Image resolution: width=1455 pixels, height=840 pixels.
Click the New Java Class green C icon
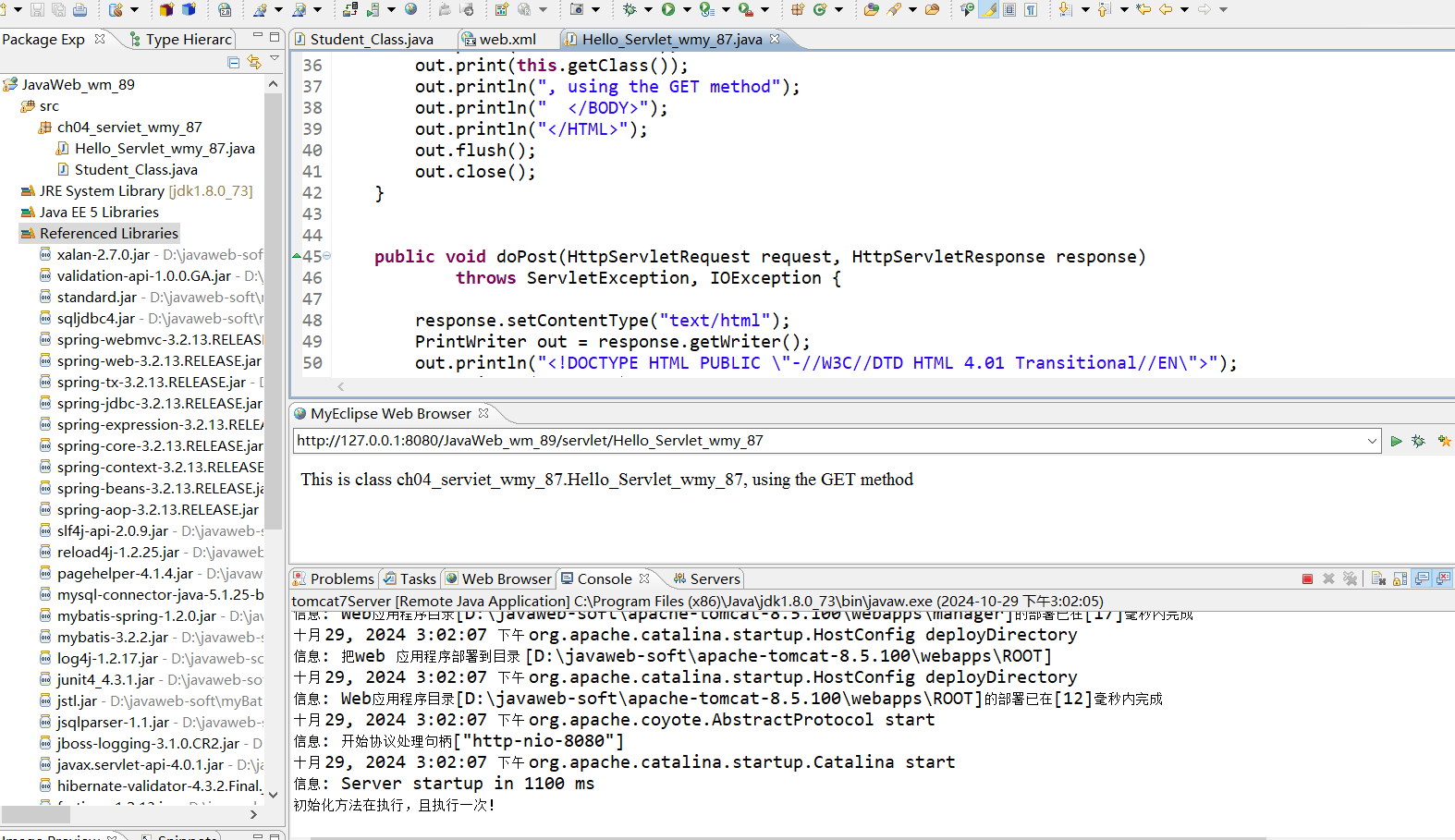coord(820,9)
